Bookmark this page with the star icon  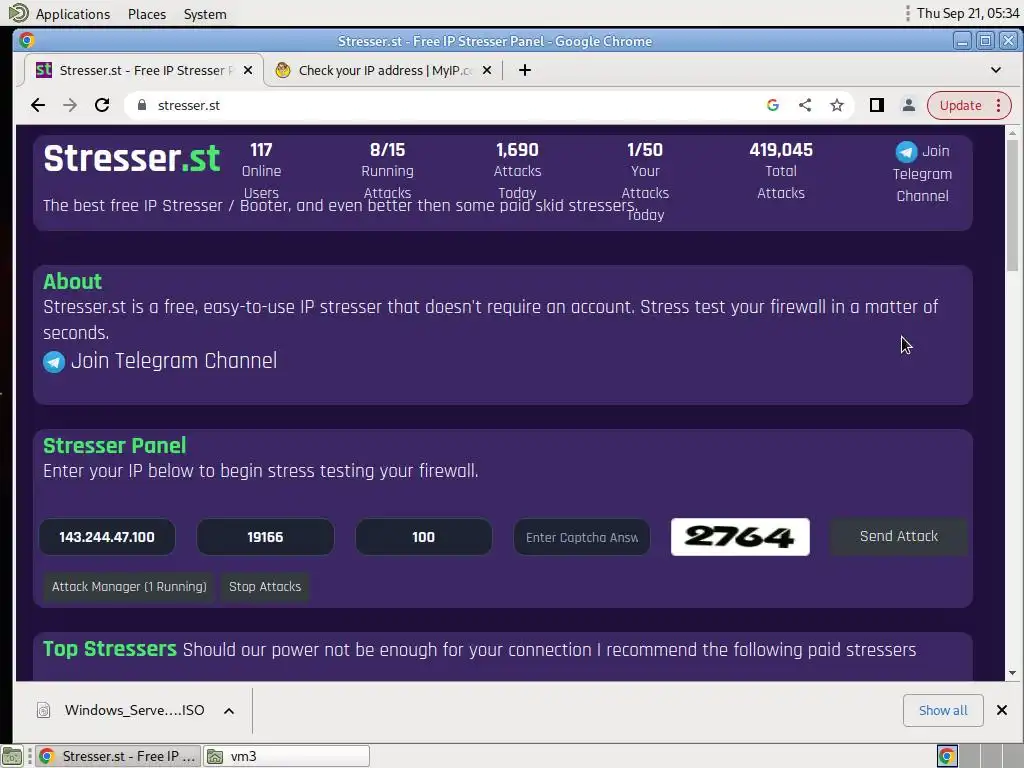coord(837,105)
